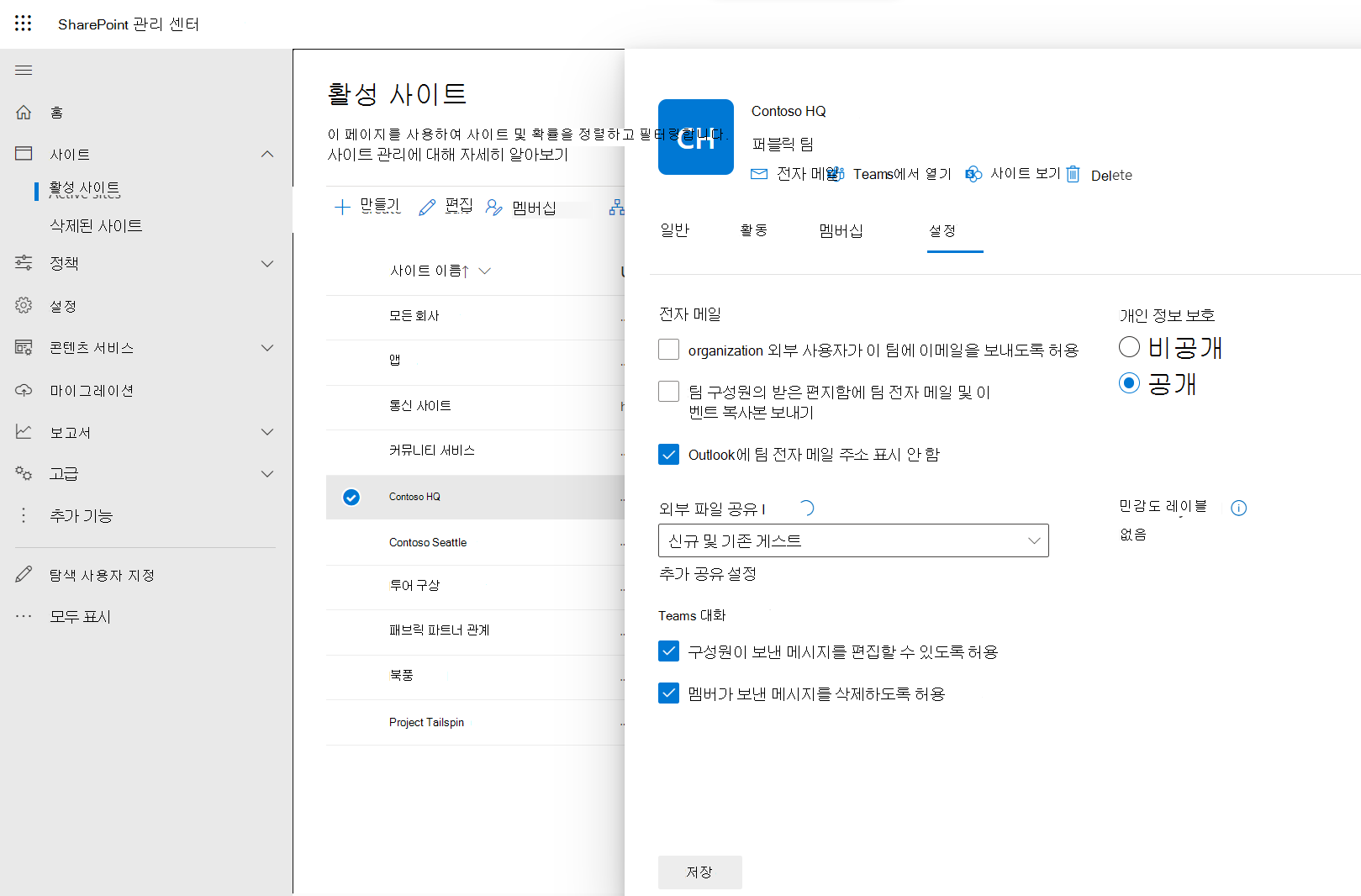Click the Content services (콘텐츠 서비스) icon

pyautogui.click(x=24, y=347)
